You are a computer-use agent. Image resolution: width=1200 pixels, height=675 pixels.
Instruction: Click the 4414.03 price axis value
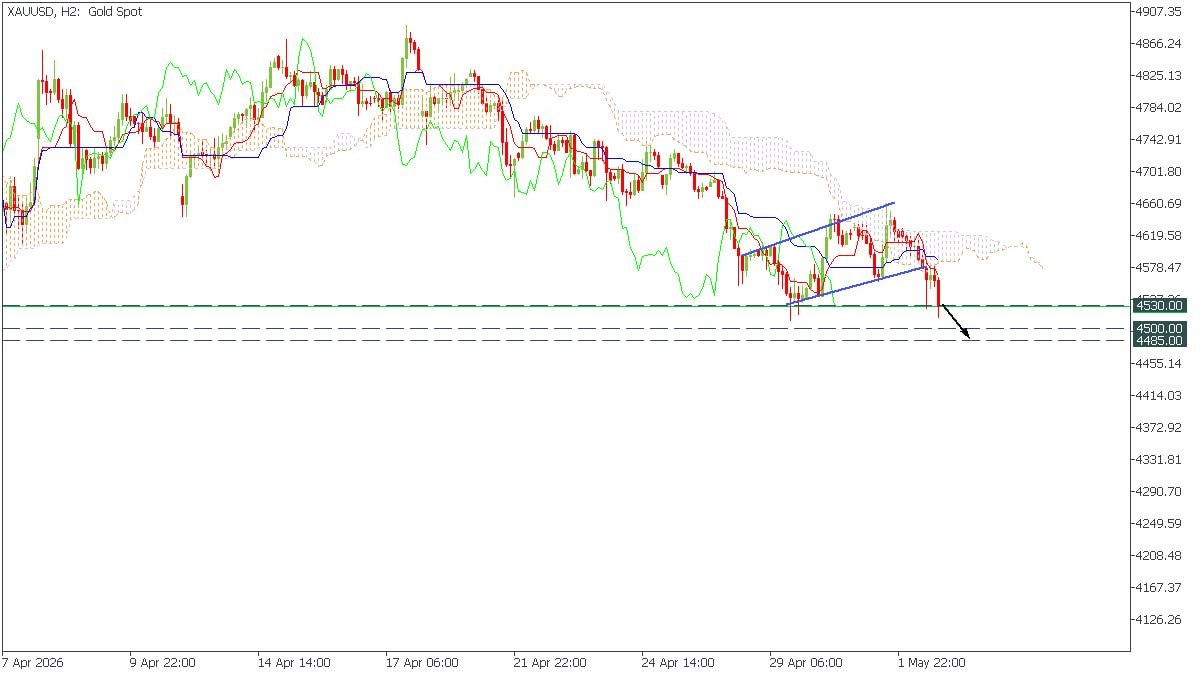(x=1160, y=396)
